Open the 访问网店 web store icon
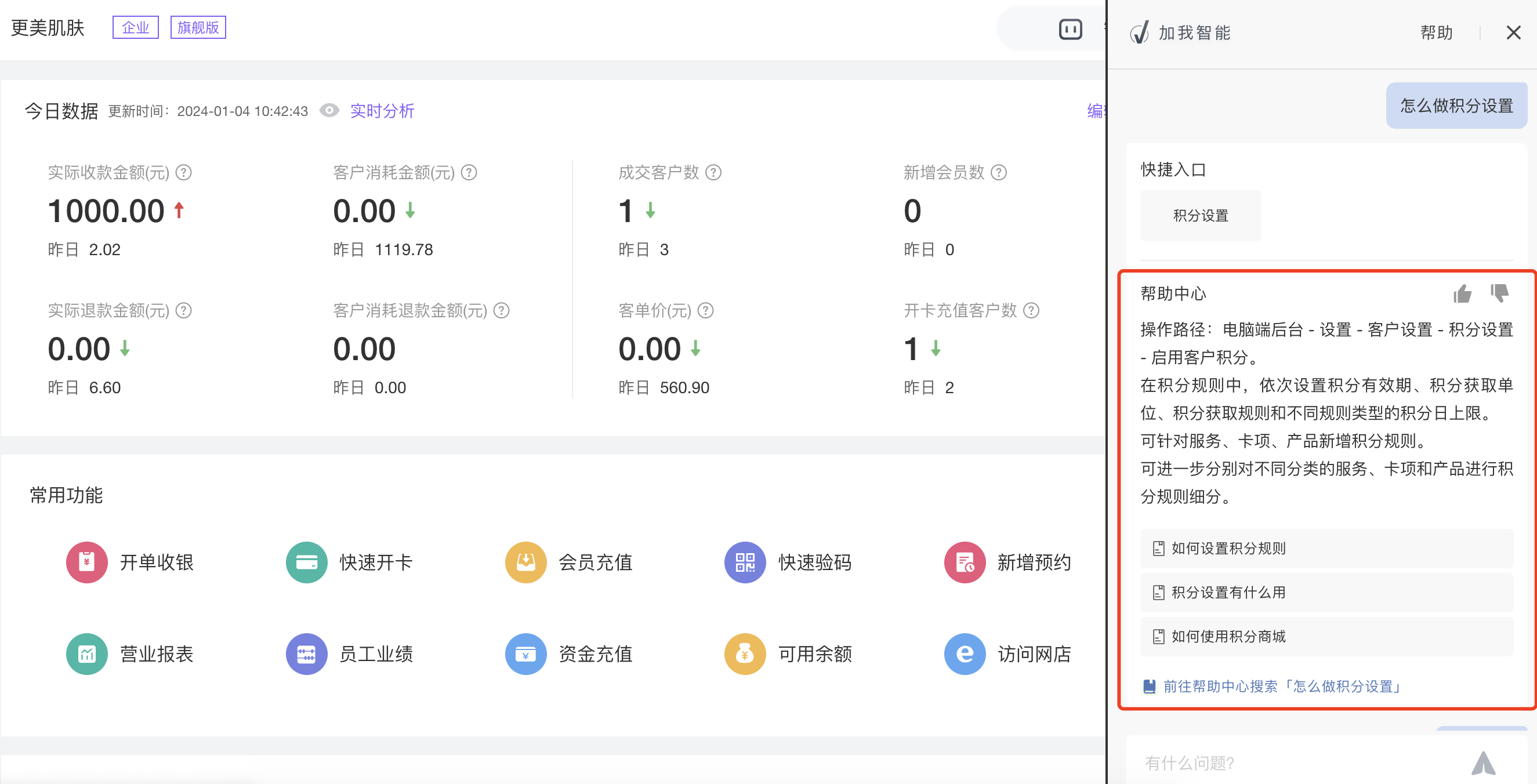The height and width of the screenshot is (784, 1537). 964,654
